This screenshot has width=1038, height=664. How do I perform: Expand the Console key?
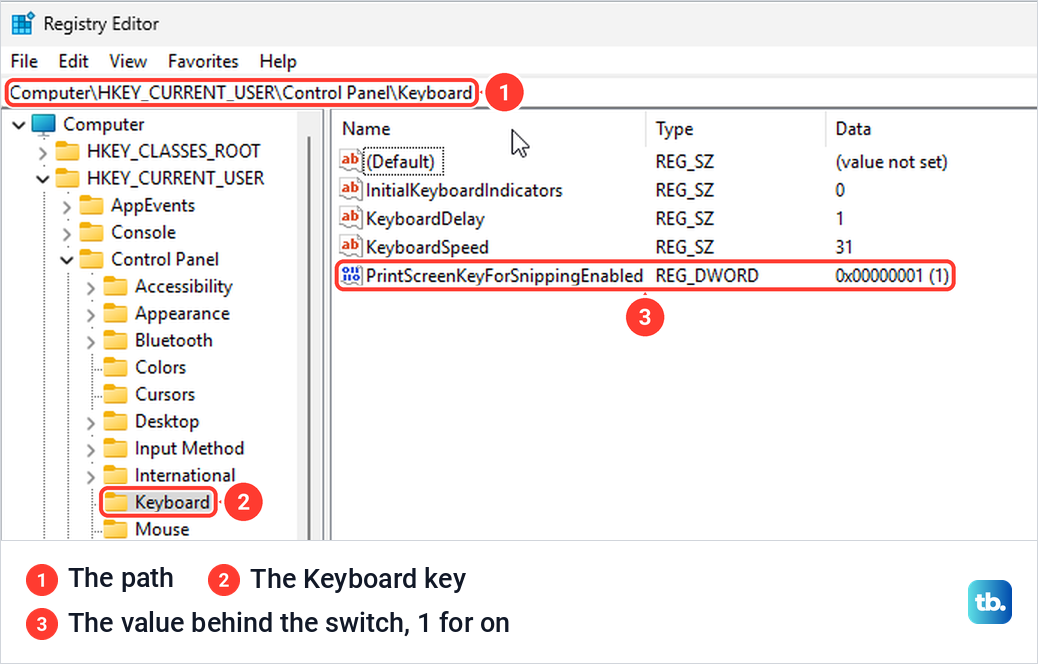tap(67, 234)
